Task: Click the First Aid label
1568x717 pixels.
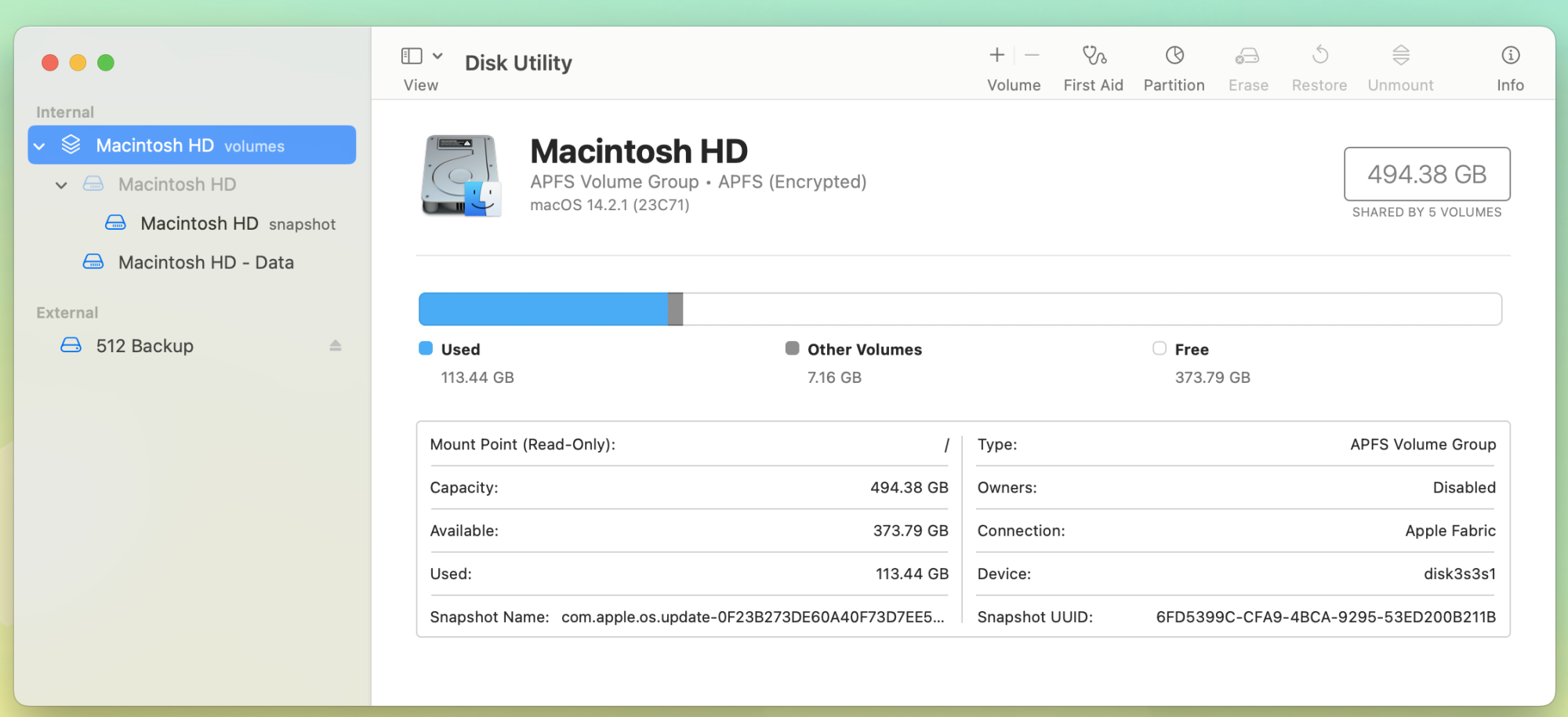Action: tap(1094, 85)
